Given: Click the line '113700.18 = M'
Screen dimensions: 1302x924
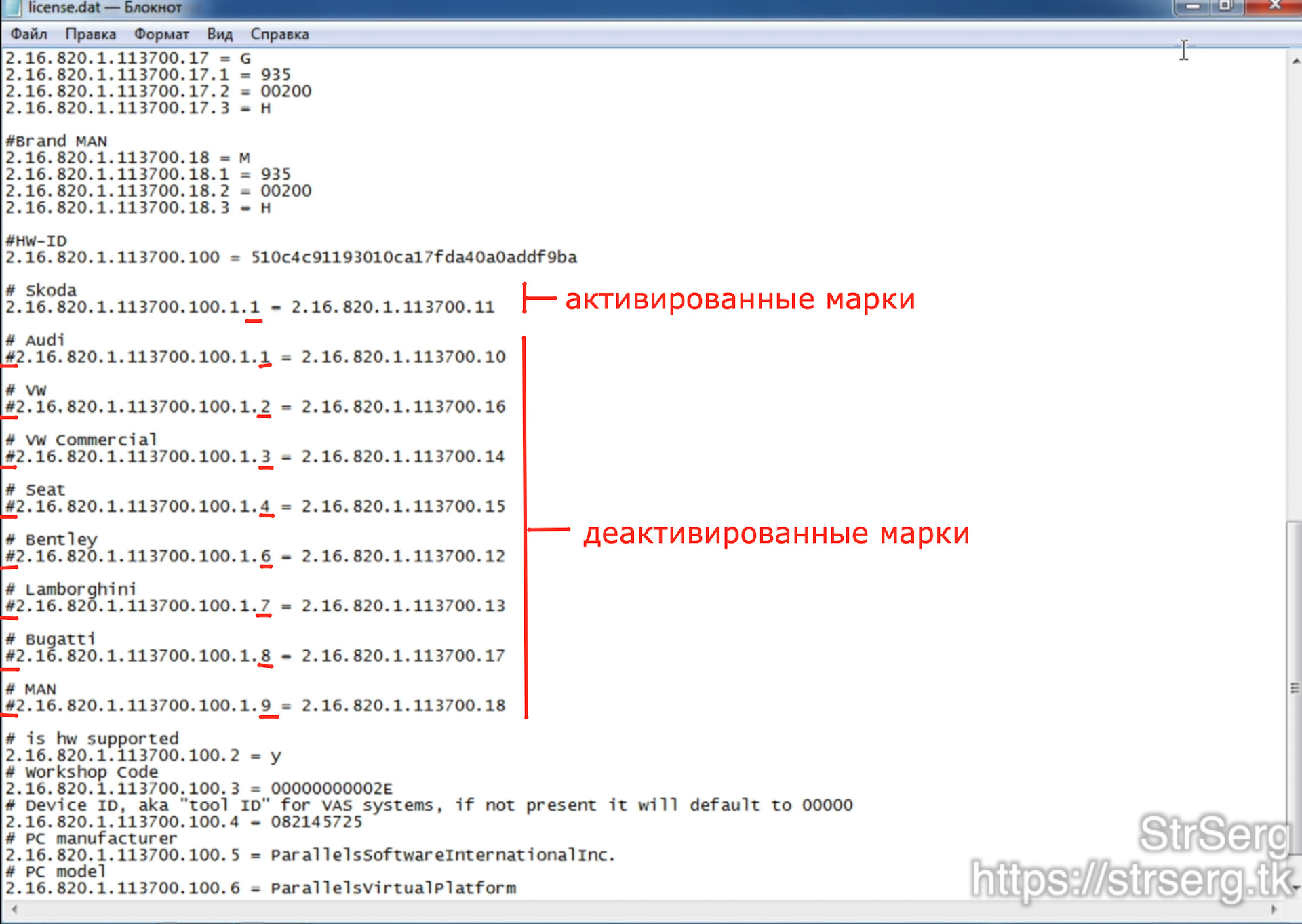Looking at the screenshot, I should coord(128,158).
